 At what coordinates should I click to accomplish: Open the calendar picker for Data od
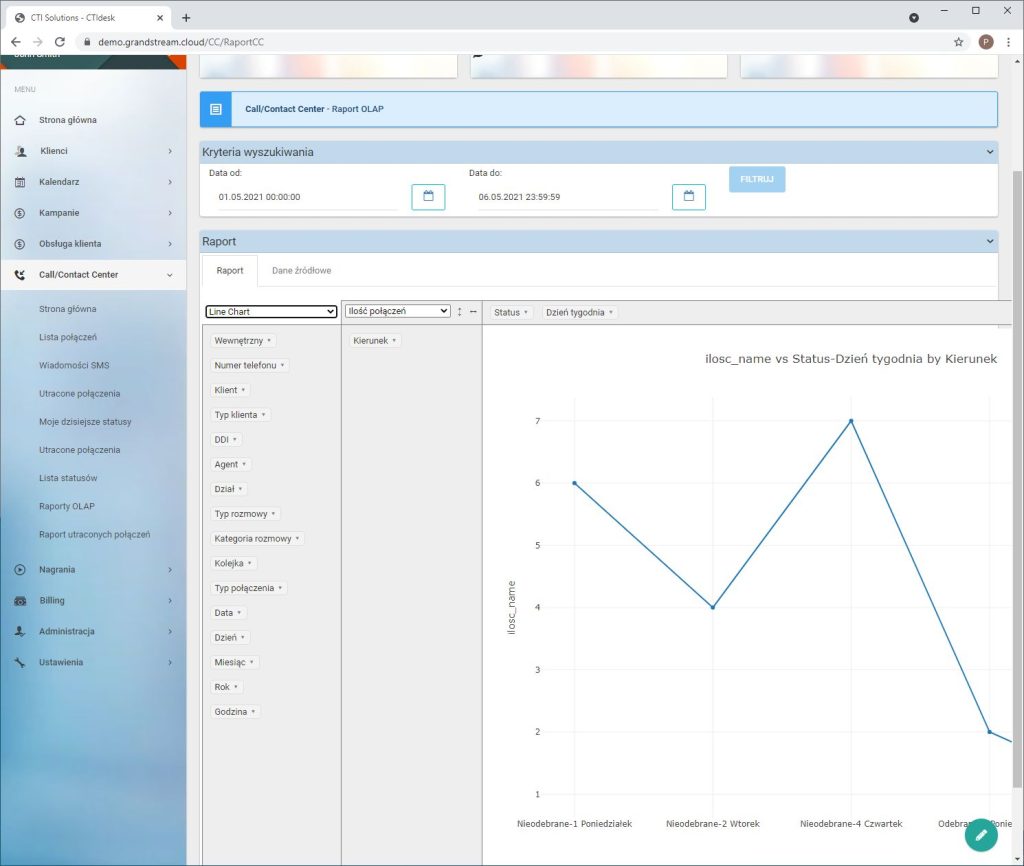[x=428, y=197]
